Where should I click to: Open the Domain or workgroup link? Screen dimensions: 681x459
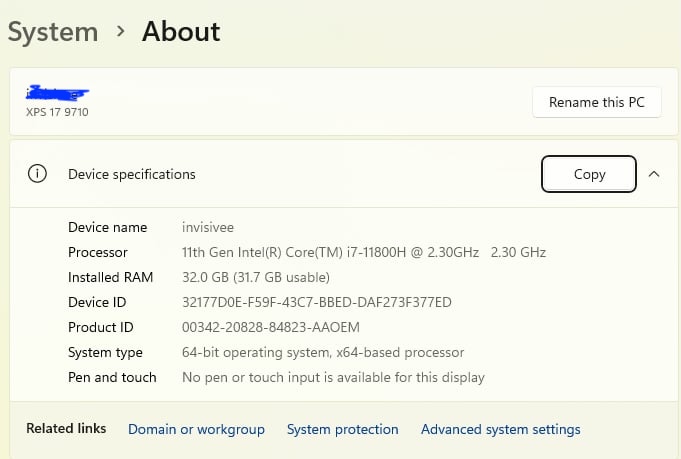196,429
